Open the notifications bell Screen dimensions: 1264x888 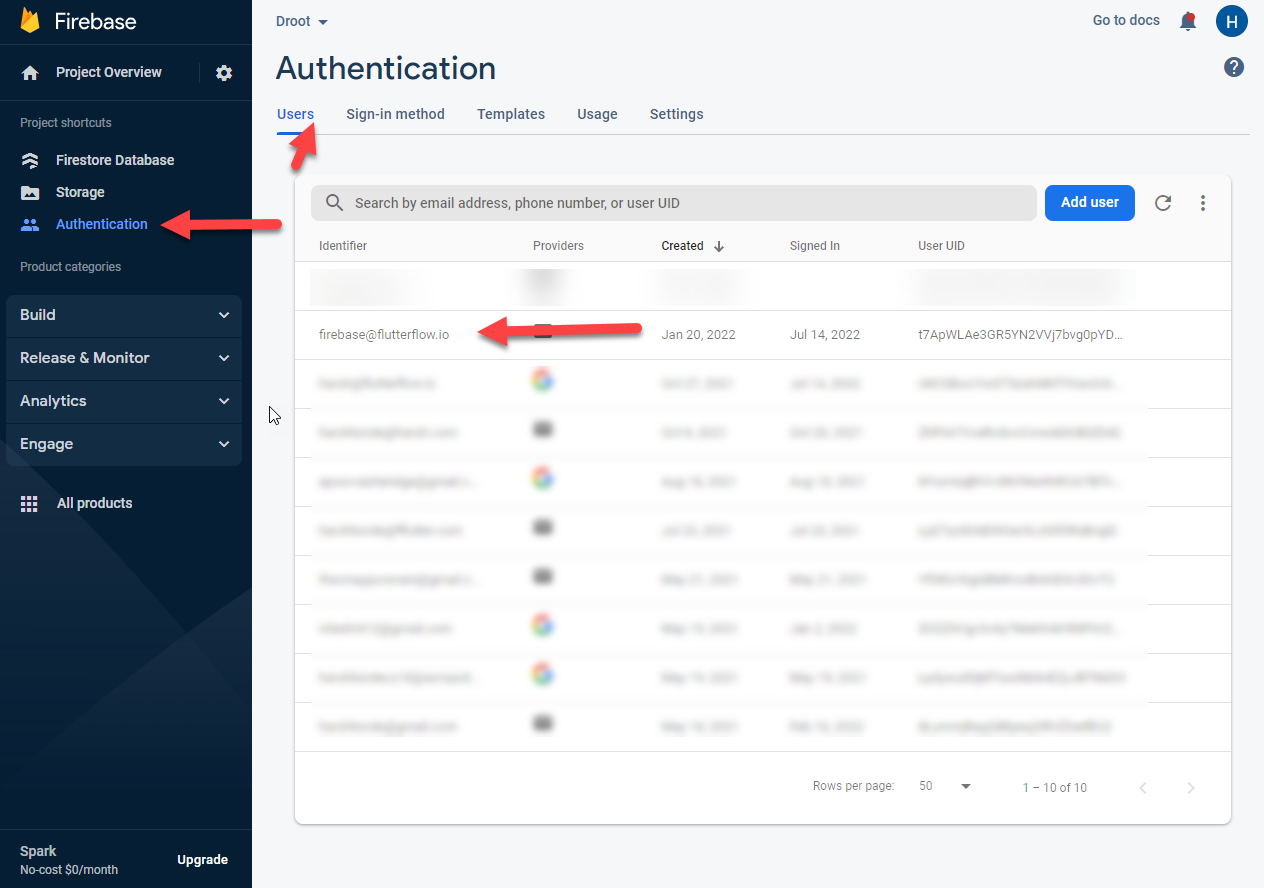coord(1188,21)
